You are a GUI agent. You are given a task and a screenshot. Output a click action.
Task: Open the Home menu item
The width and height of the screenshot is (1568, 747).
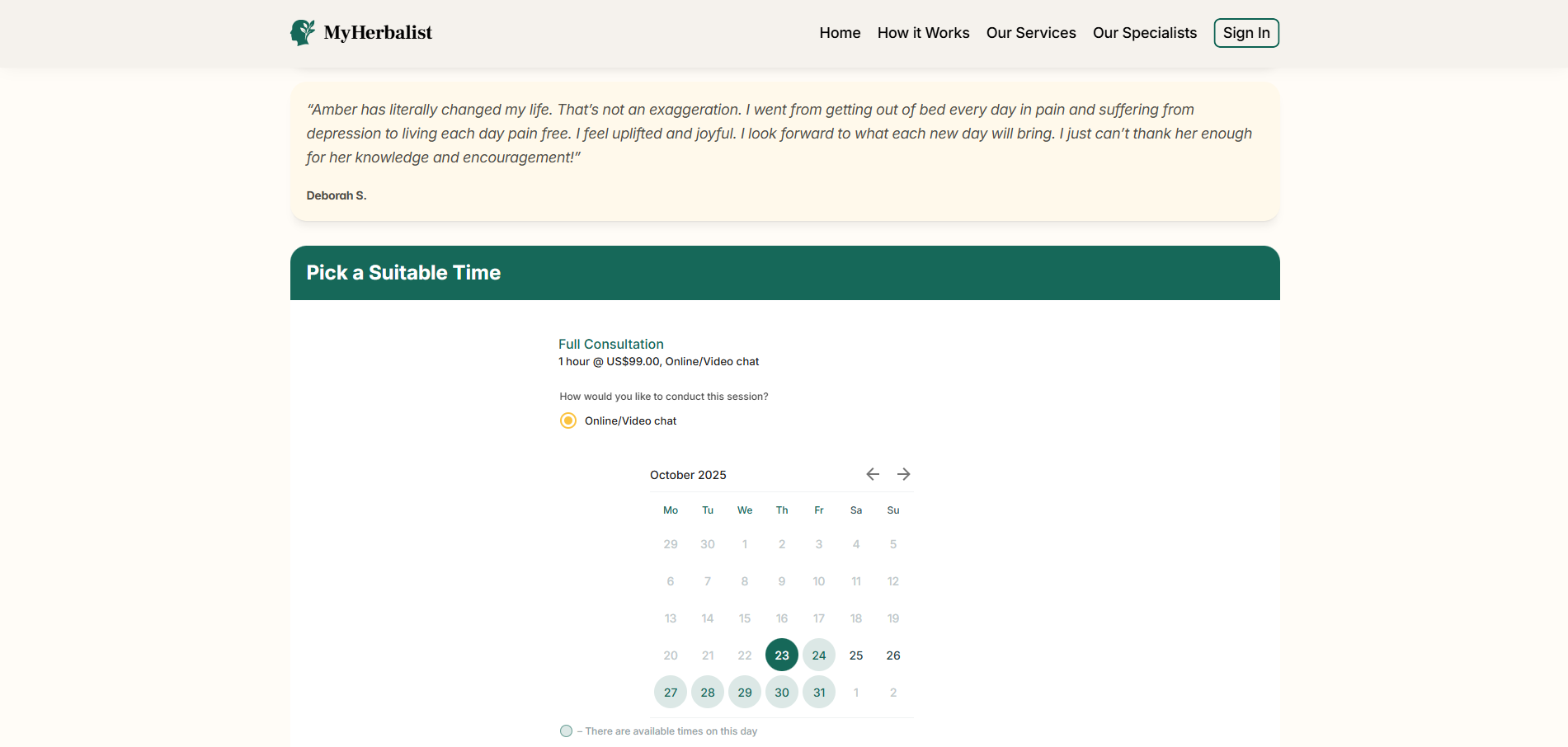840,33
